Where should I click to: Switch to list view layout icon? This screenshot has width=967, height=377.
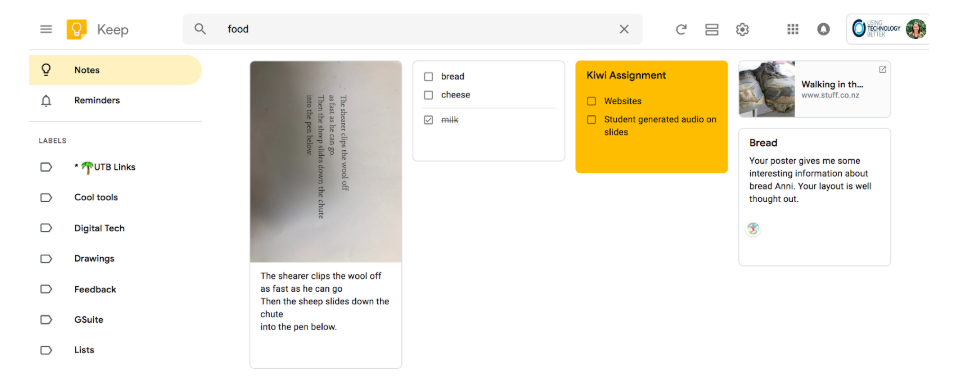(712, 29)
